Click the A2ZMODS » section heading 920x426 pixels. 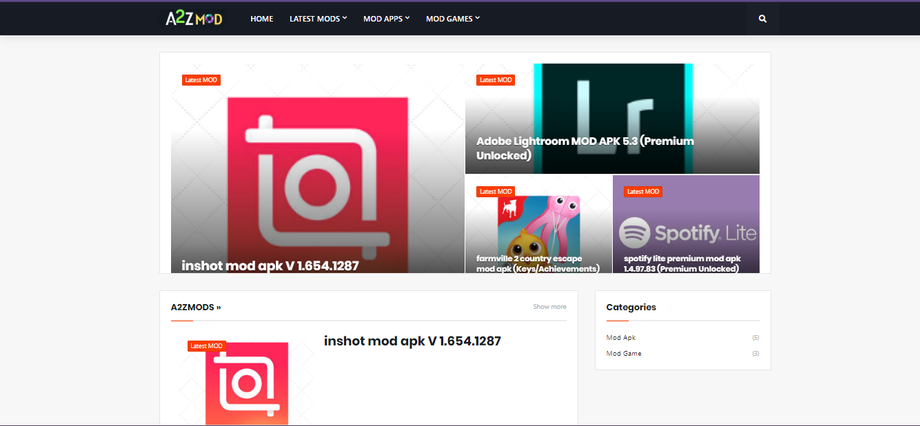(196, 307)
